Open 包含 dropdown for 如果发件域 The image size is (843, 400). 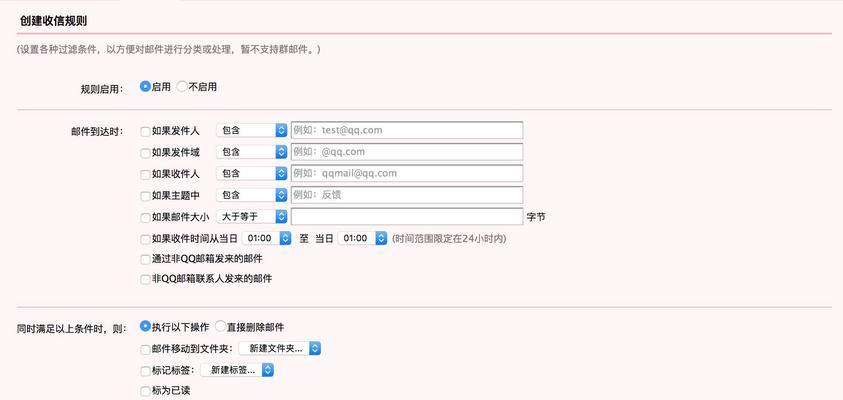tap(252, 152)
